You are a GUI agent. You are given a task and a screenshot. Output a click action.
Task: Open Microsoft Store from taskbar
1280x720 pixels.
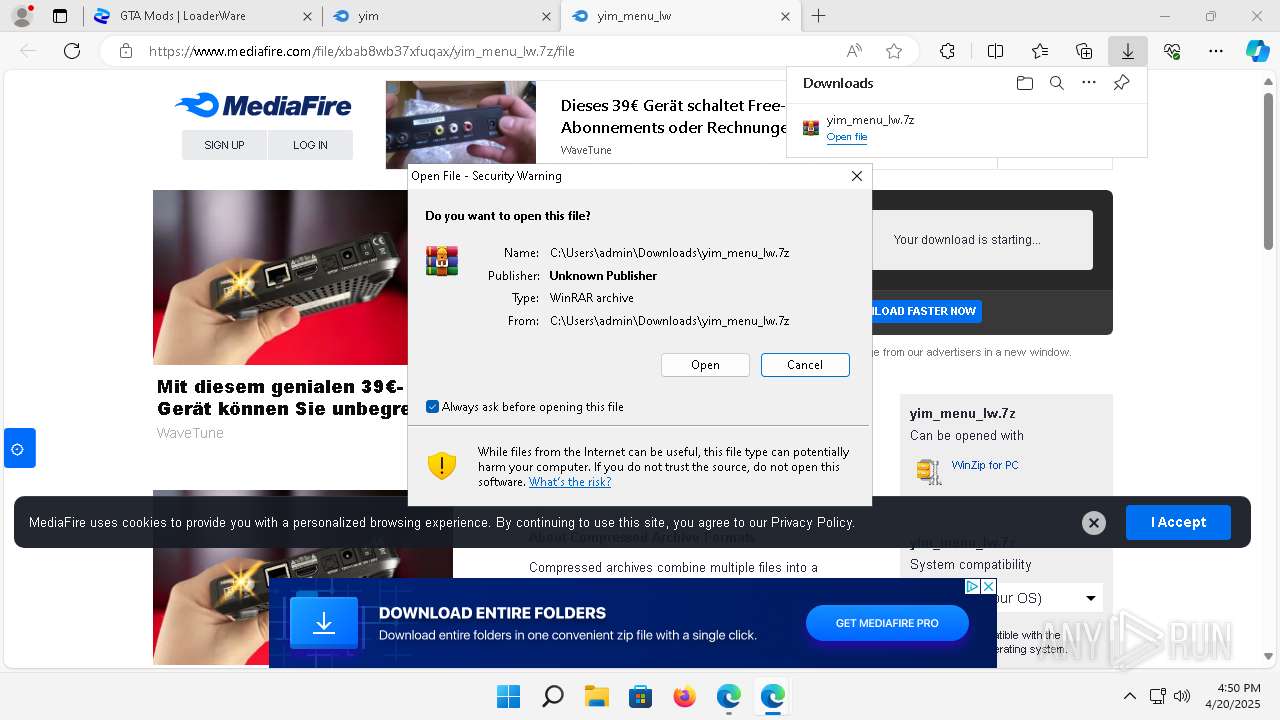640,696
